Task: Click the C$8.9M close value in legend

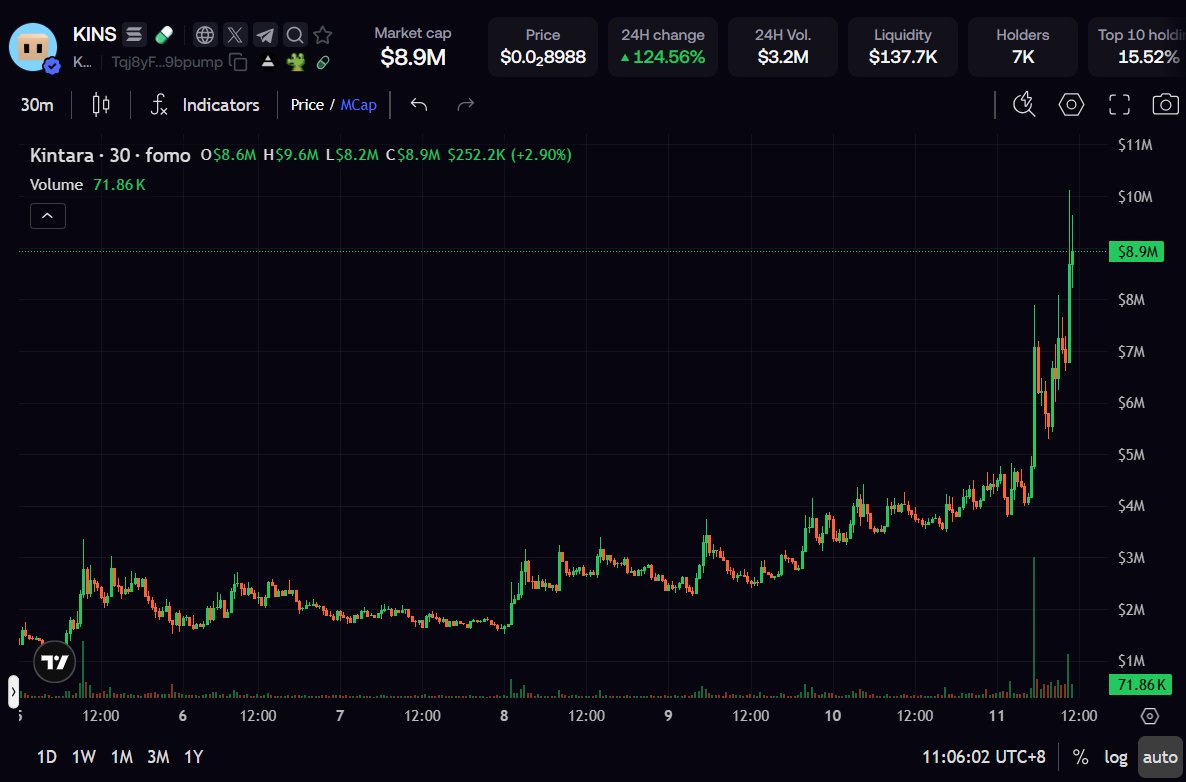Action: pyautogui.click(x=413, y=155)
